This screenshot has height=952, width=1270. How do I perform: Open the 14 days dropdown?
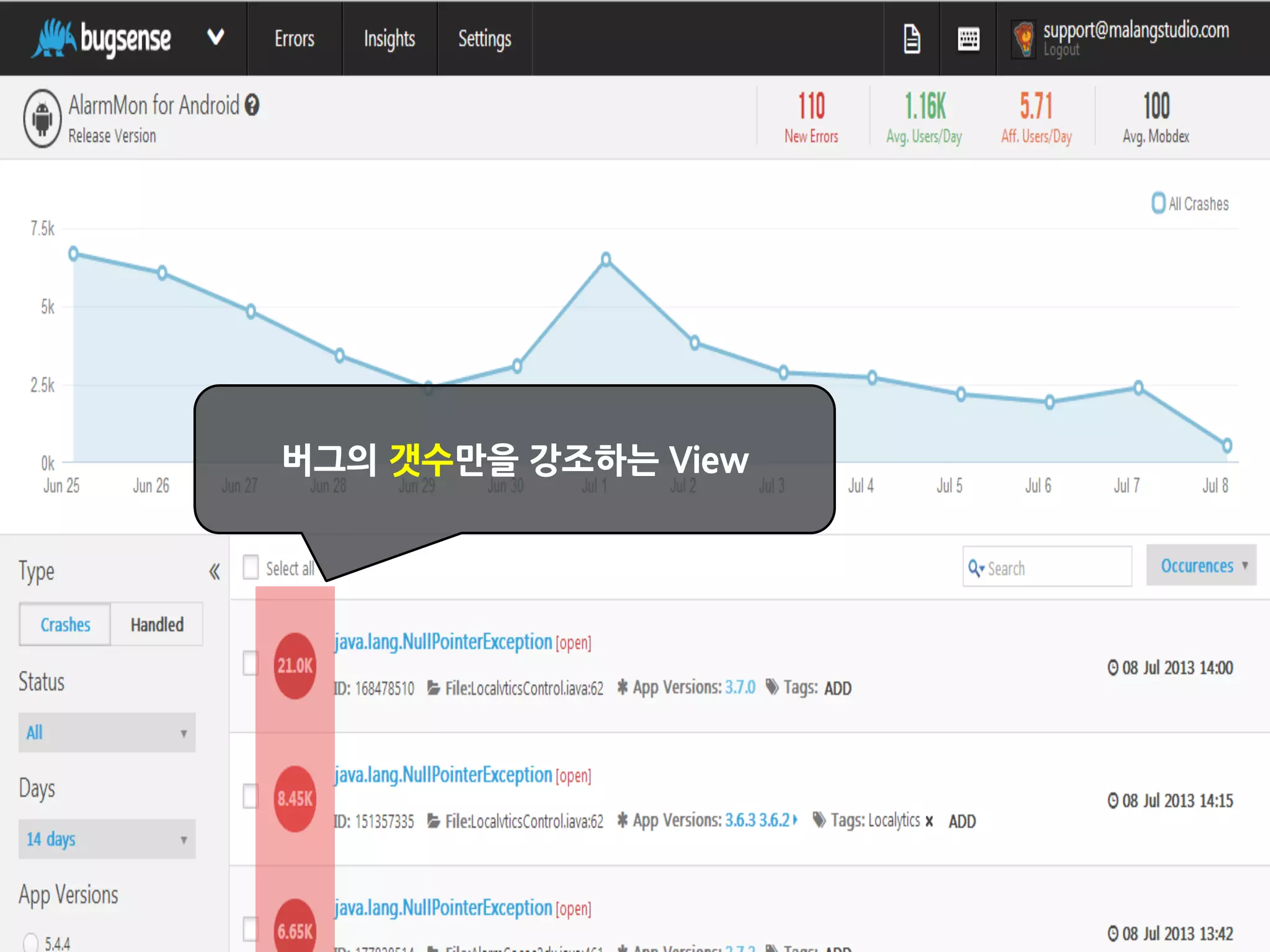click(107, 839)
